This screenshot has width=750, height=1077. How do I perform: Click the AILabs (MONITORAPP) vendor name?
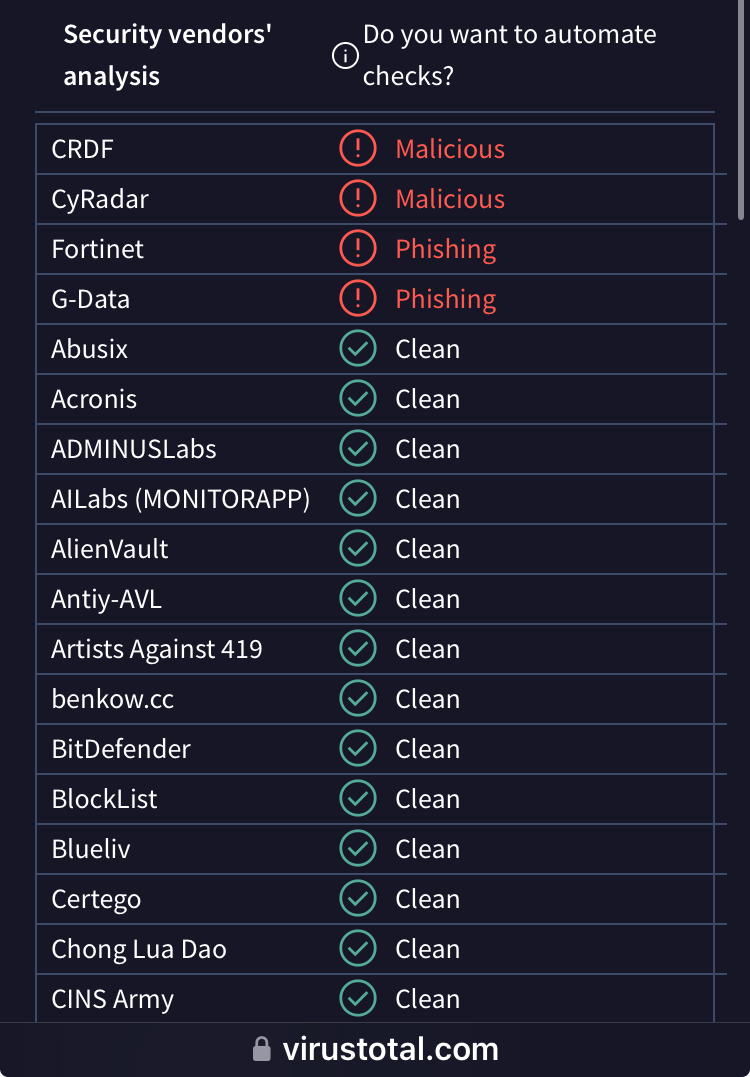pyautogui.click(x=180, y=499)
